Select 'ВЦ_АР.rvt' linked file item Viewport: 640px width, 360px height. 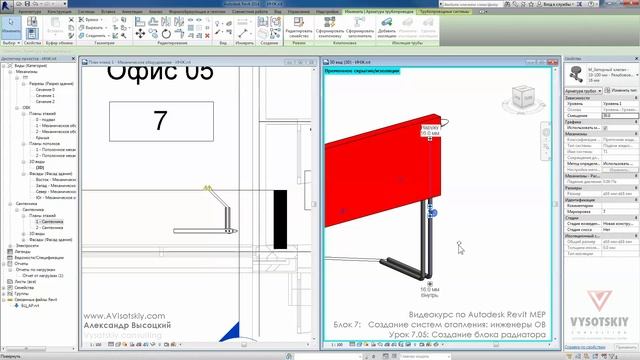[x=30, y=305]
